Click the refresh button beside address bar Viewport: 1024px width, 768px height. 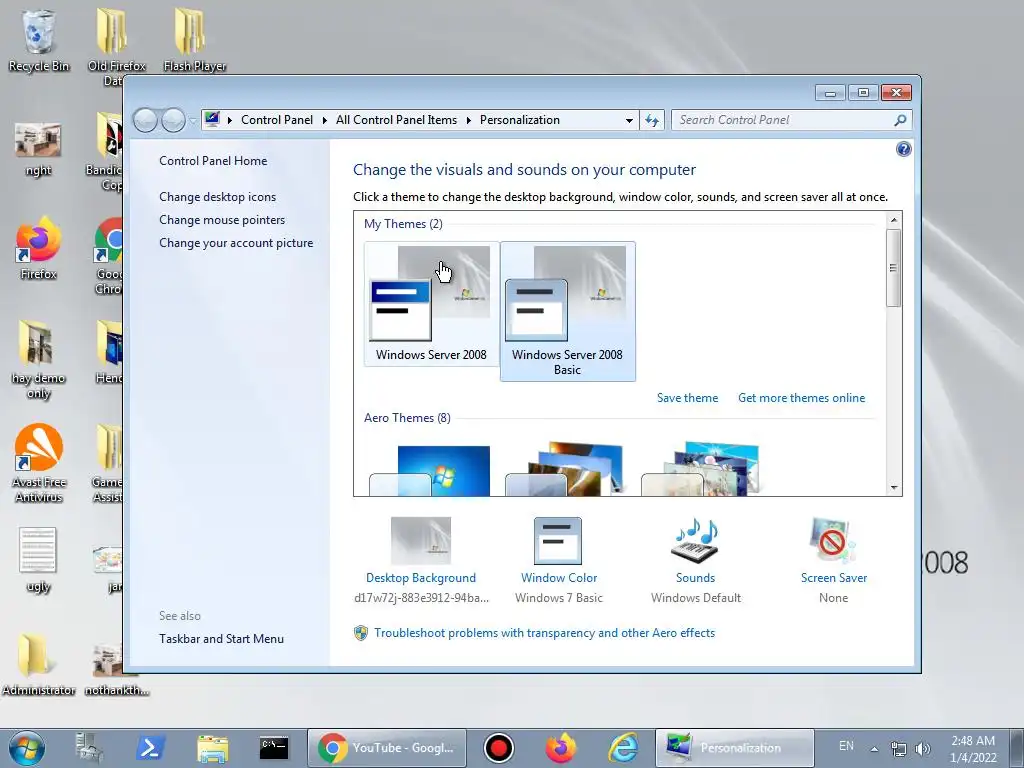[x=652, y=120]
